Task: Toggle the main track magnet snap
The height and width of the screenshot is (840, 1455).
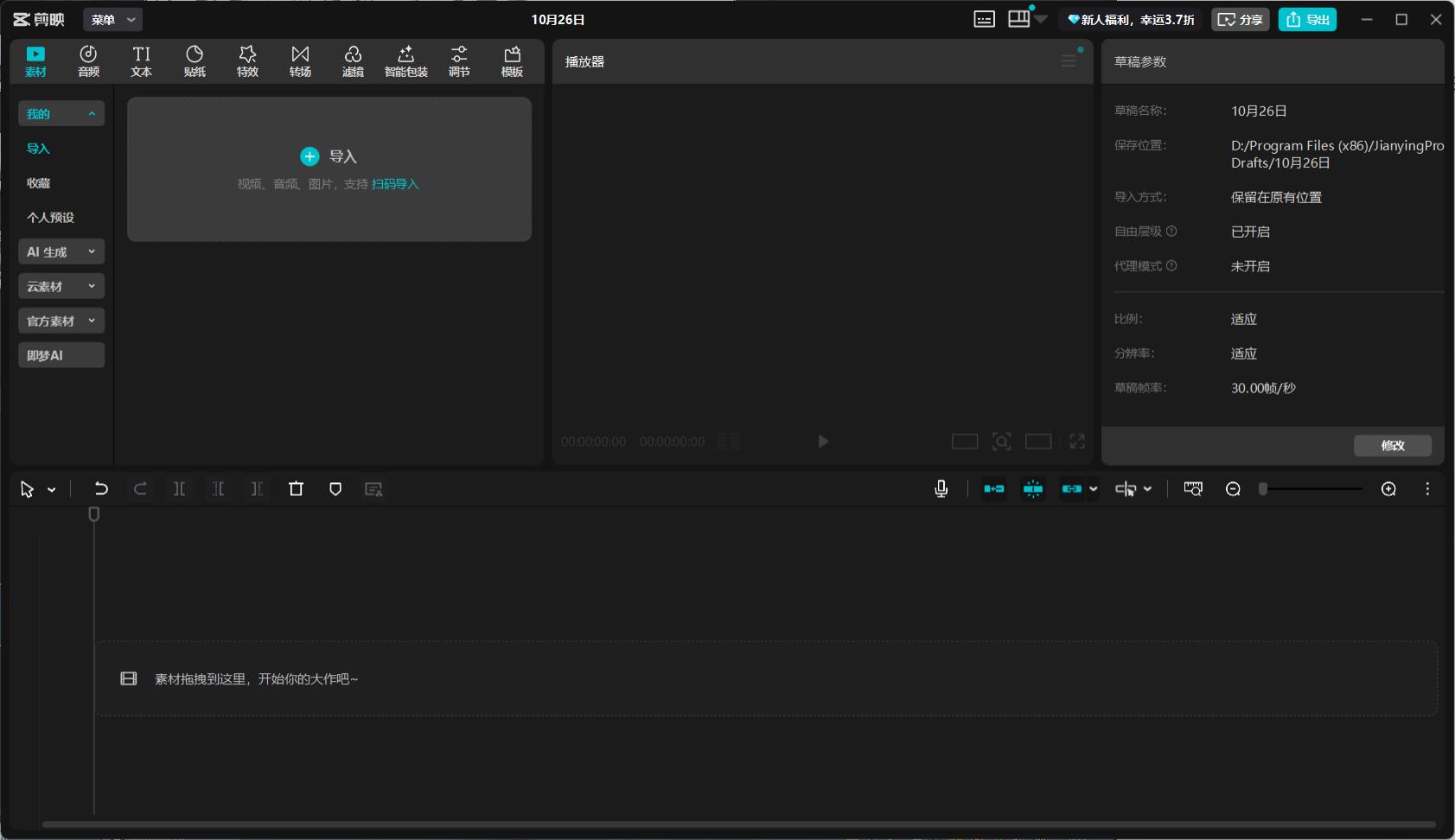Action: [x=994, y=489]
